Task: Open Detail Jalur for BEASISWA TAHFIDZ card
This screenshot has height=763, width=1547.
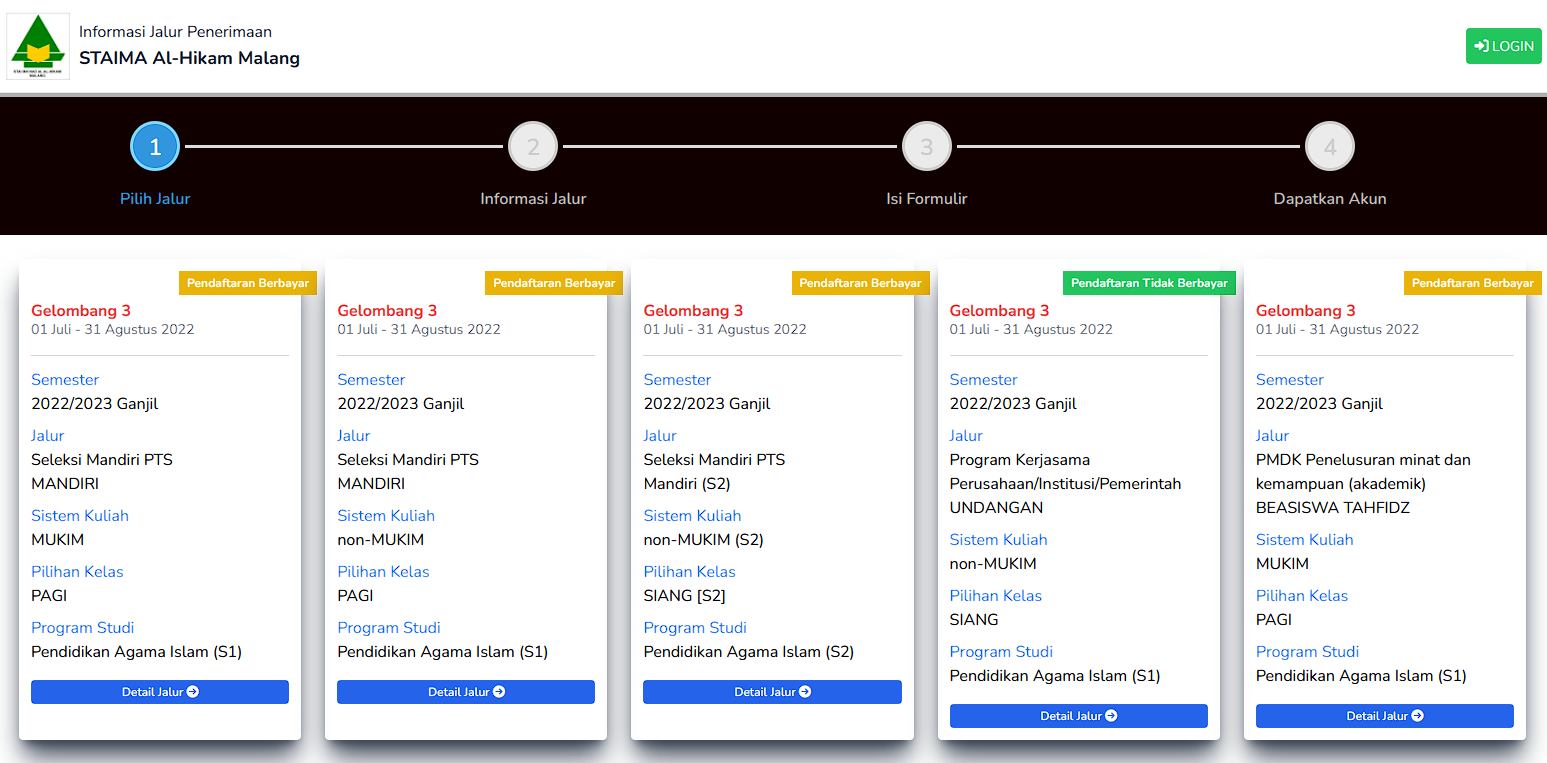Action: (x=1384, y=716)
